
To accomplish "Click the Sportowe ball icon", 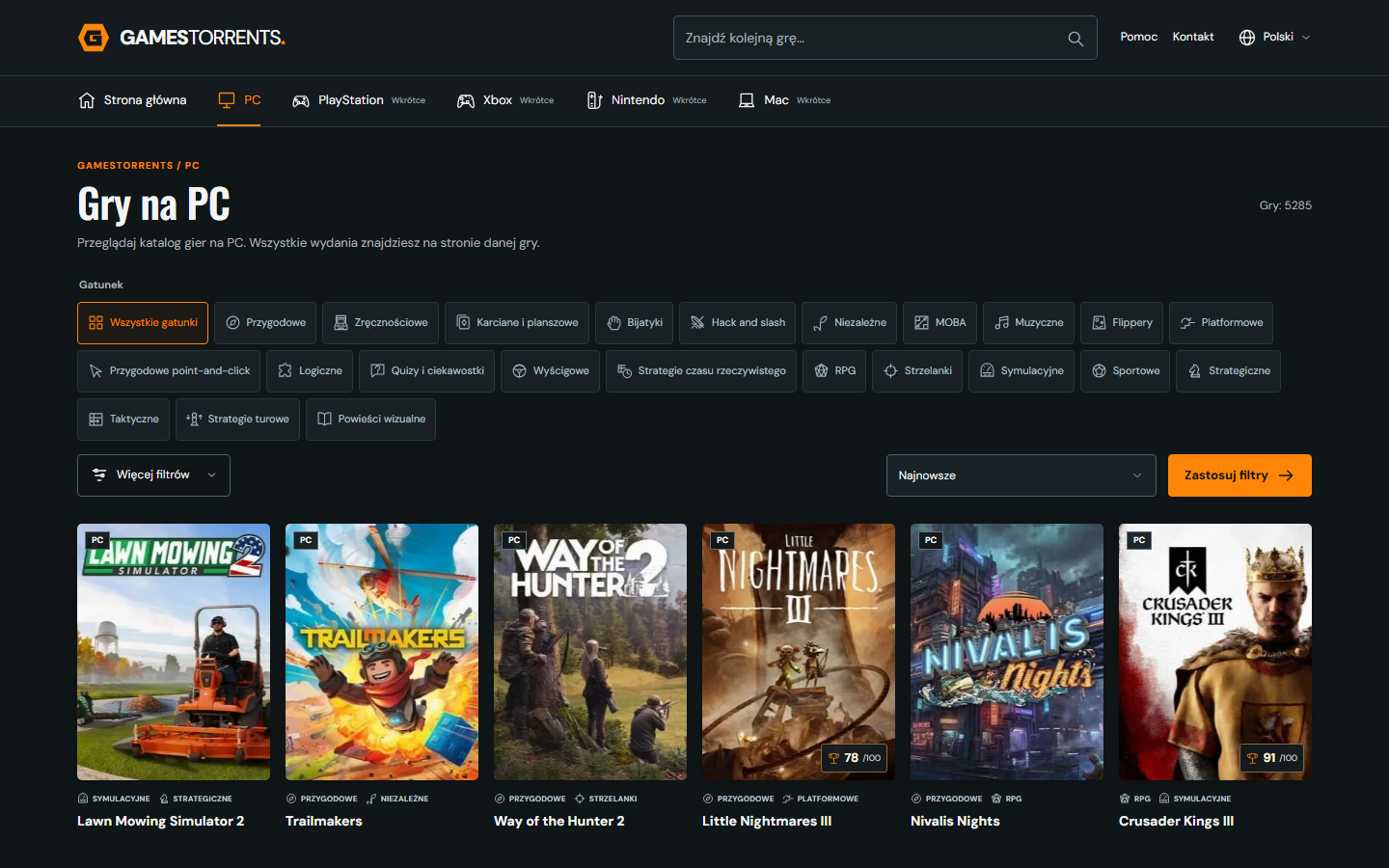I will [x=1100, y=371].
